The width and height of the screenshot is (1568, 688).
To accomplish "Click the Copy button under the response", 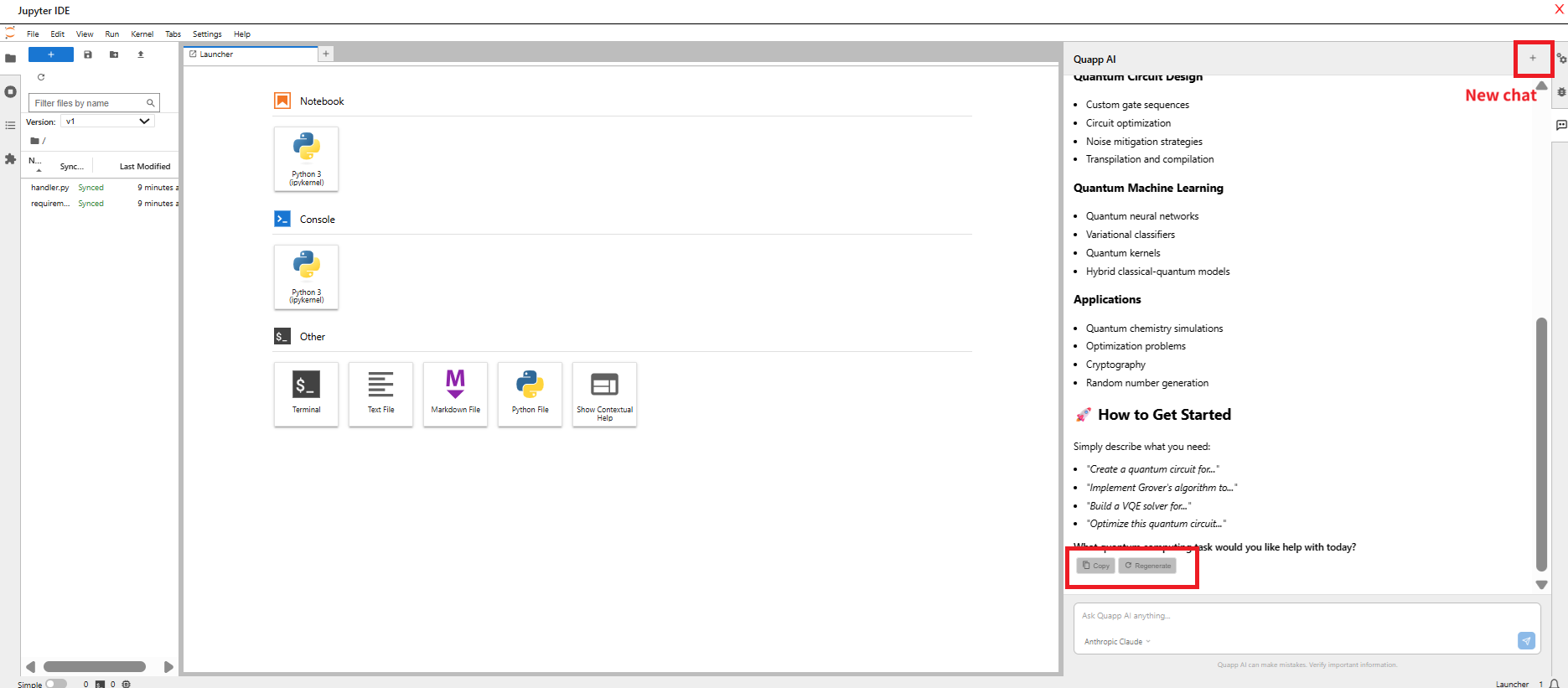I will pyautogui.click(x=1095, y=566).
